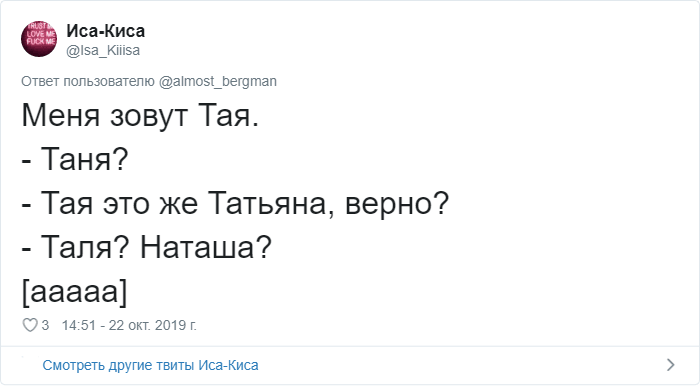Screen dimensions: 700x386
Task: Click the @Isa_Kiiisa handle
Action: 103,50
